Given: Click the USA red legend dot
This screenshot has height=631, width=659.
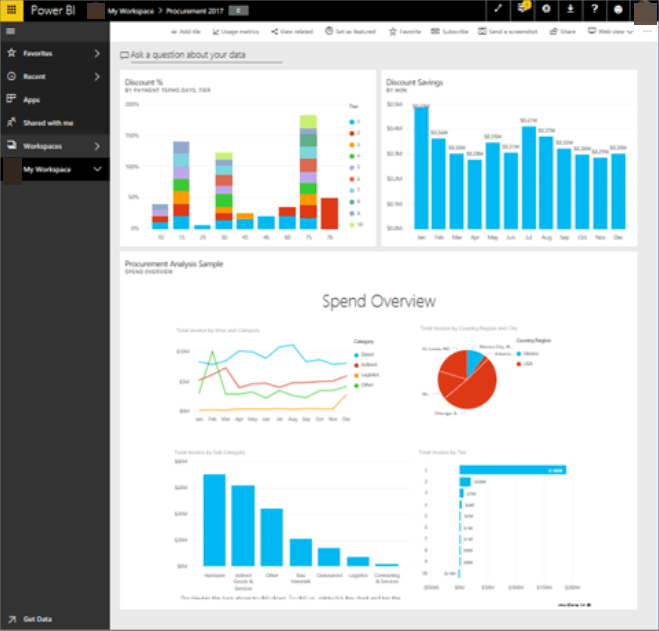Looking at the screenshot, I should (519, 364).
